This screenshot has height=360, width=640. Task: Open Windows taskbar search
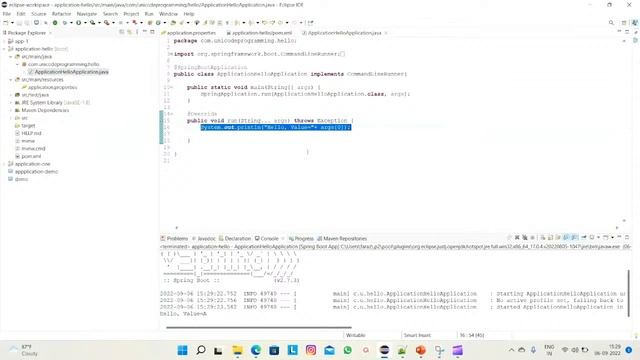(x=200, y=350)
